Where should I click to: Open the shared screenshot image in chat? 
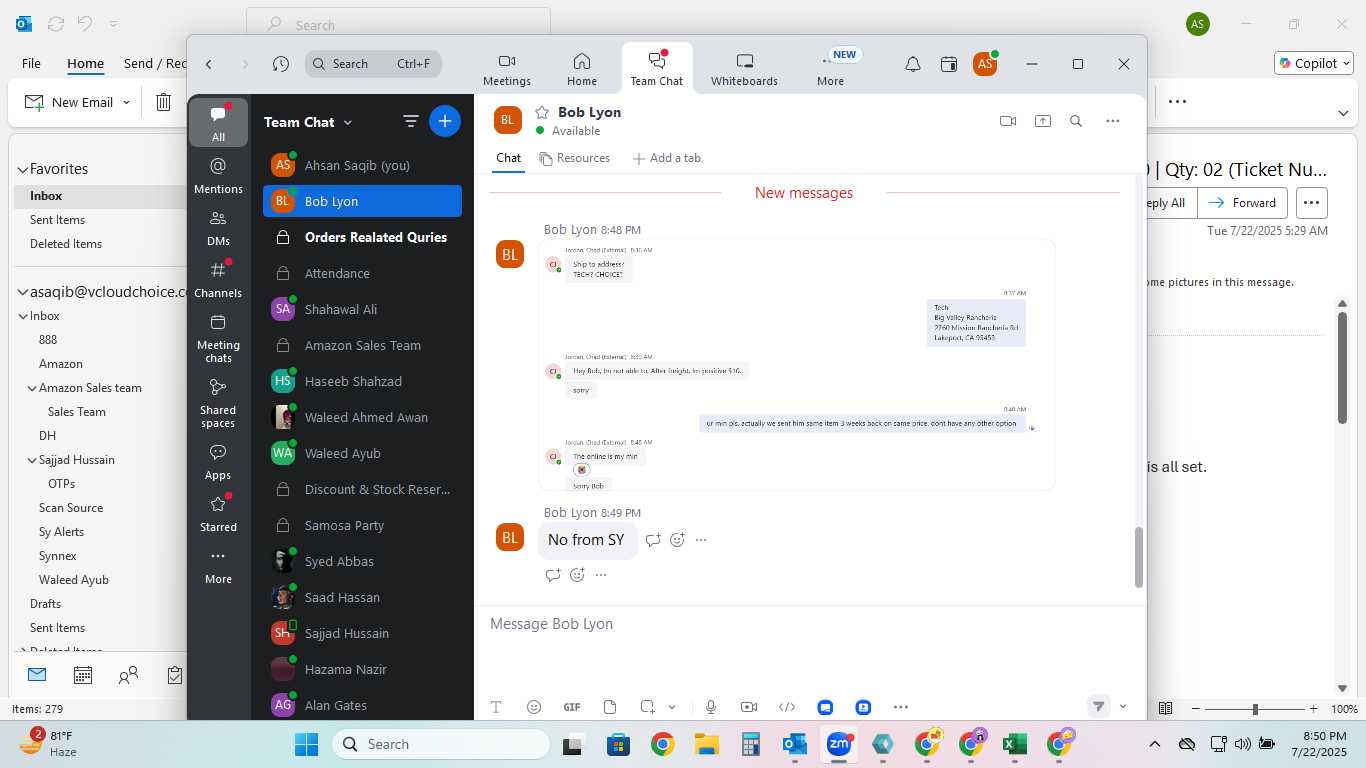tap(797, 365)
